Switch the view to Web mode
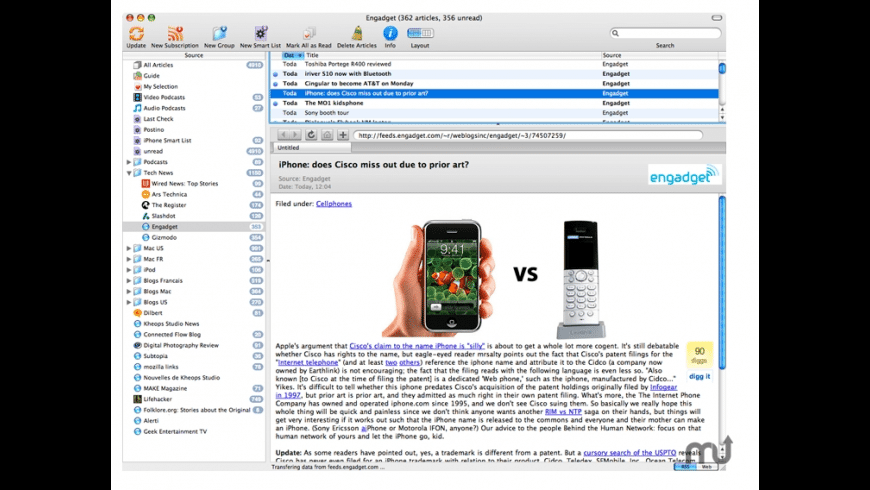 pyautogui.click(x=706, y=467)
